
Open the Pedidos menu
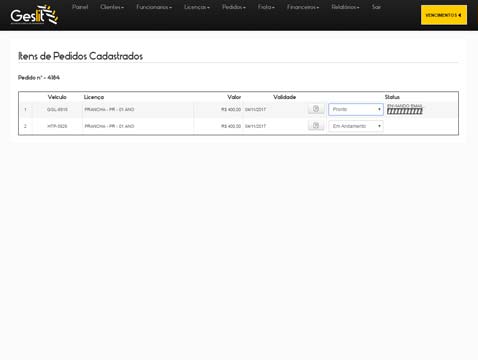click(x=234, y=7)
